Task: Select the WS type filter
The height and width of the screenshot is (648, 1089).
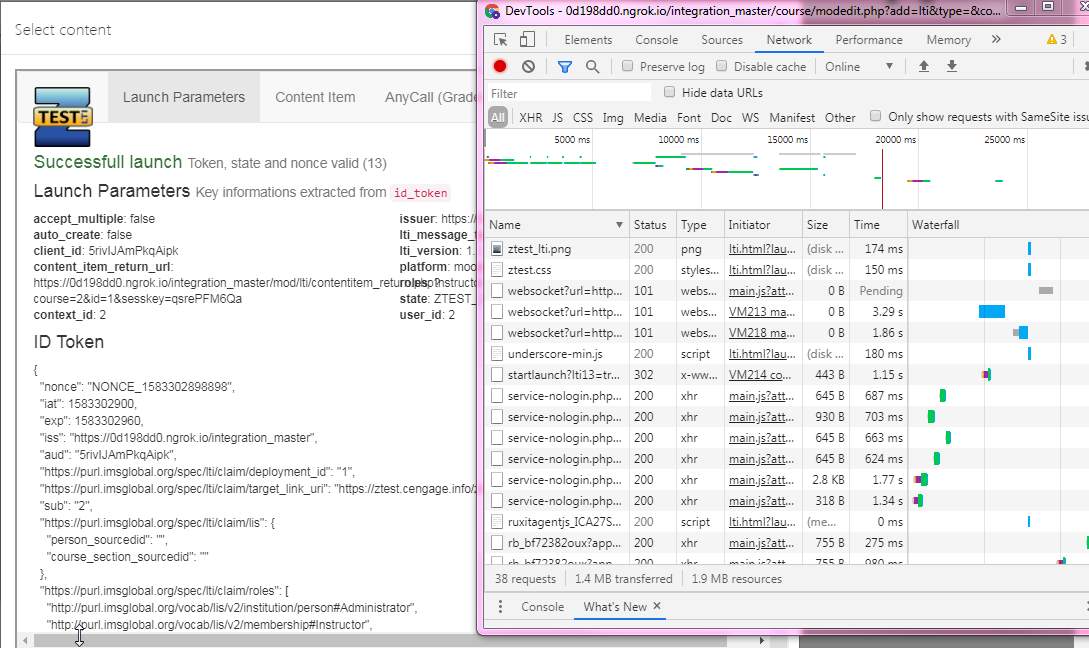Action: (750, 117)
